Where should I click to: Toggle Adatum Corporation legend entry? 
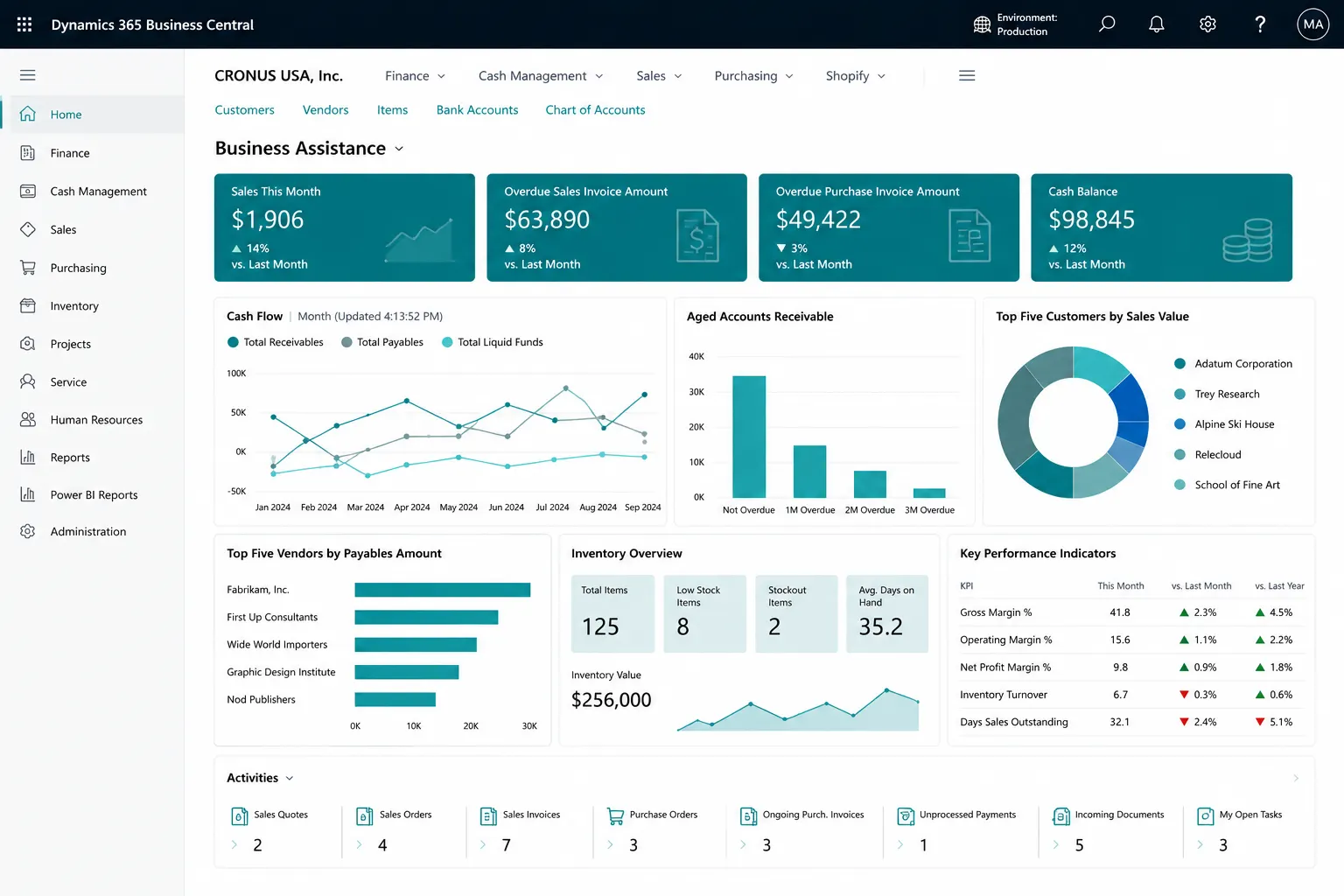coord(1233,363)
